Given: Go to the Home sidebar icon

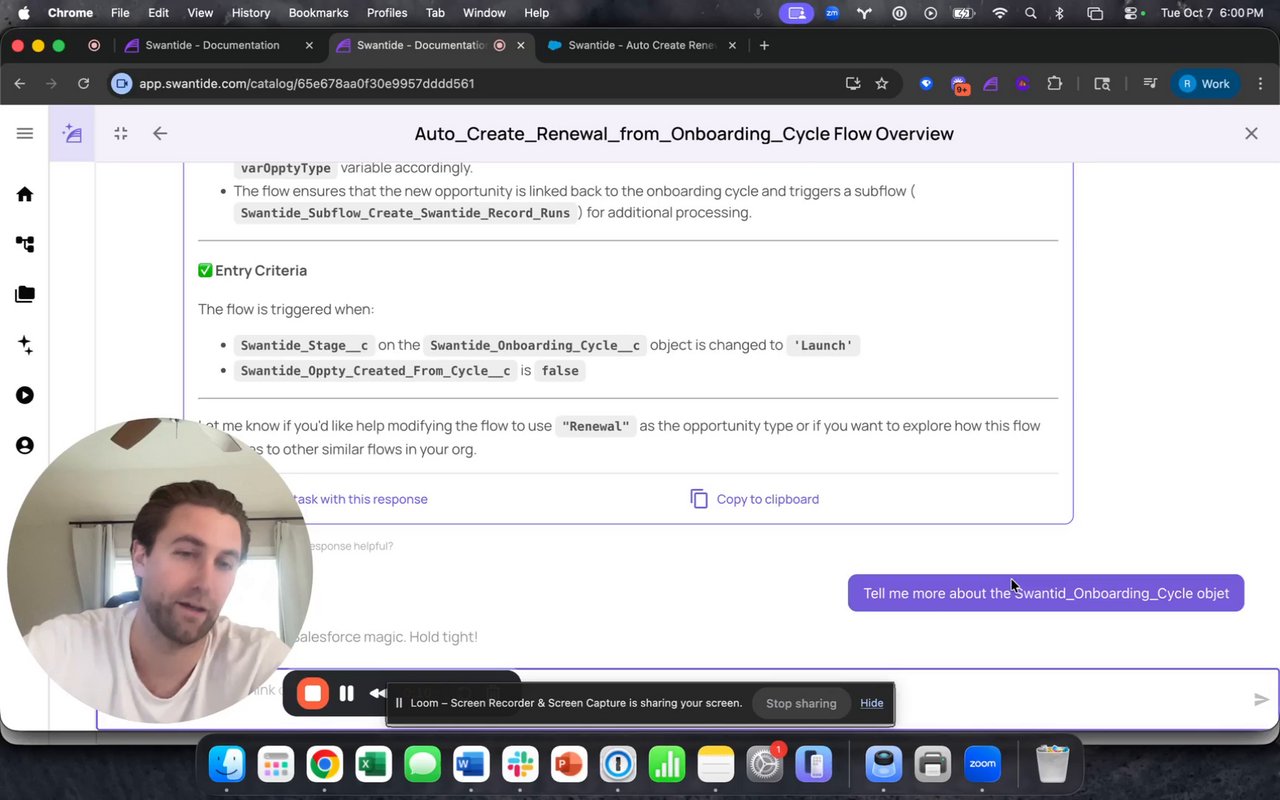Looking at the screenshot, I should tap(25, 194).
